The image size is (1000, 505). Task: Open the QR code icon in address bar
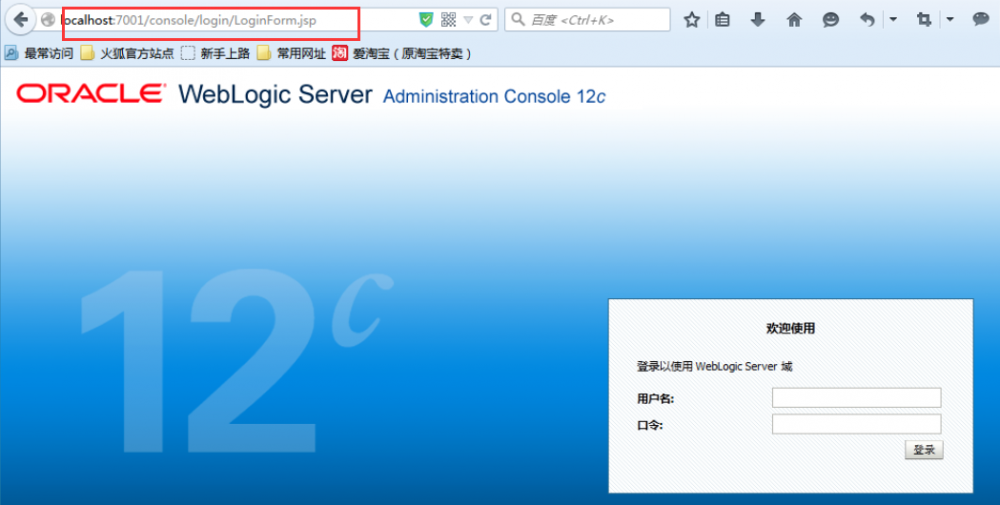click(448, 20)
